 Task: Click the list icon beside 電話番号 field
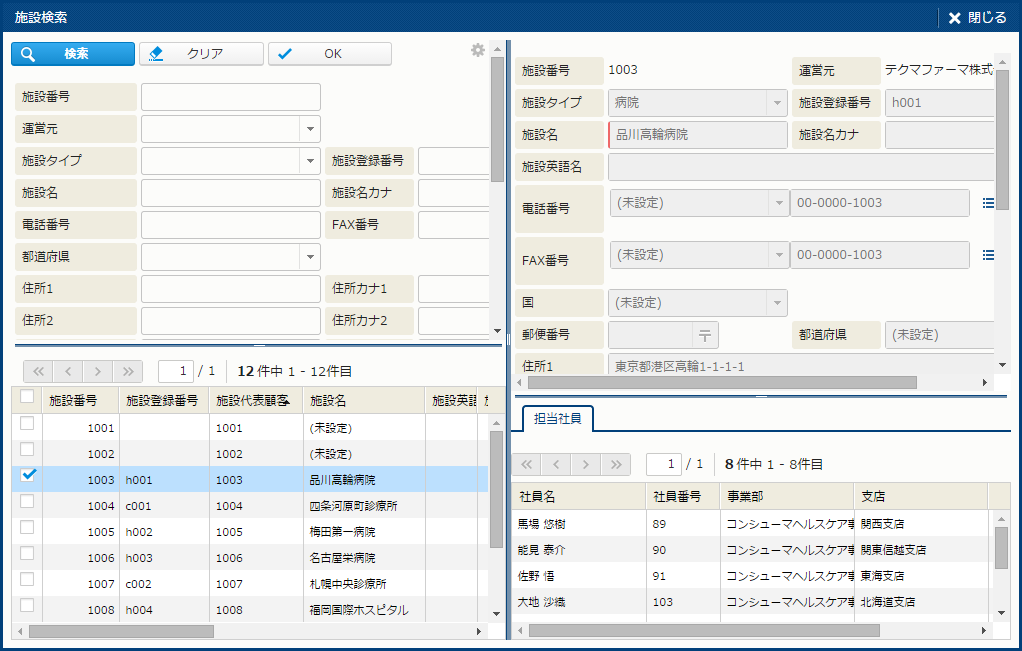pos(988,203)
